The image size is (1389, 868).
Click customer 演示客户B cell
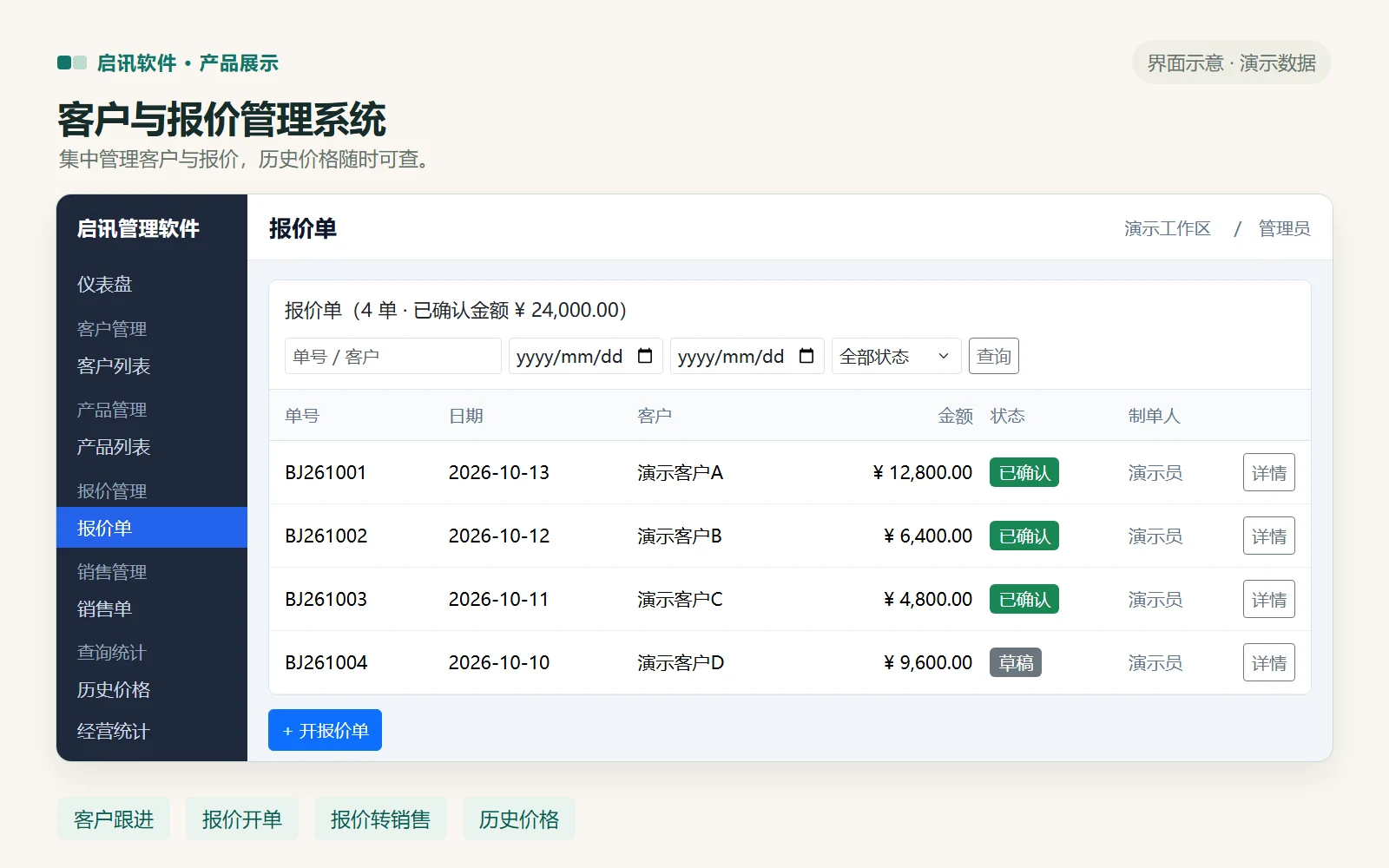tap(680, 536)
